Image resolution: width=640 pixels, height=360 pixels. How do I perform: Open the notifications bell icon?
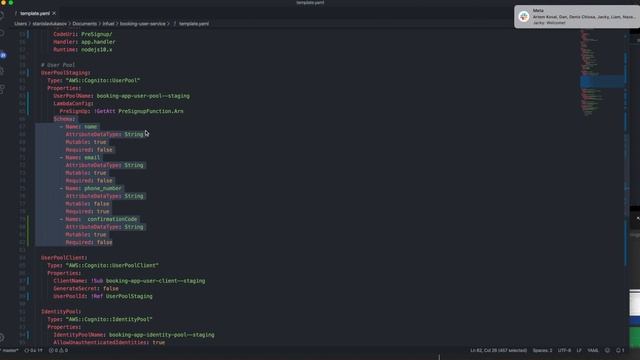(620, 350)
